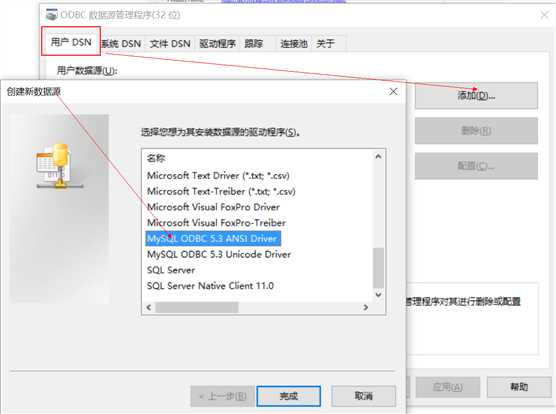Click the horizontal scroll left arrow
Screen dimensions: 556x414
click(x=149, y=307)
